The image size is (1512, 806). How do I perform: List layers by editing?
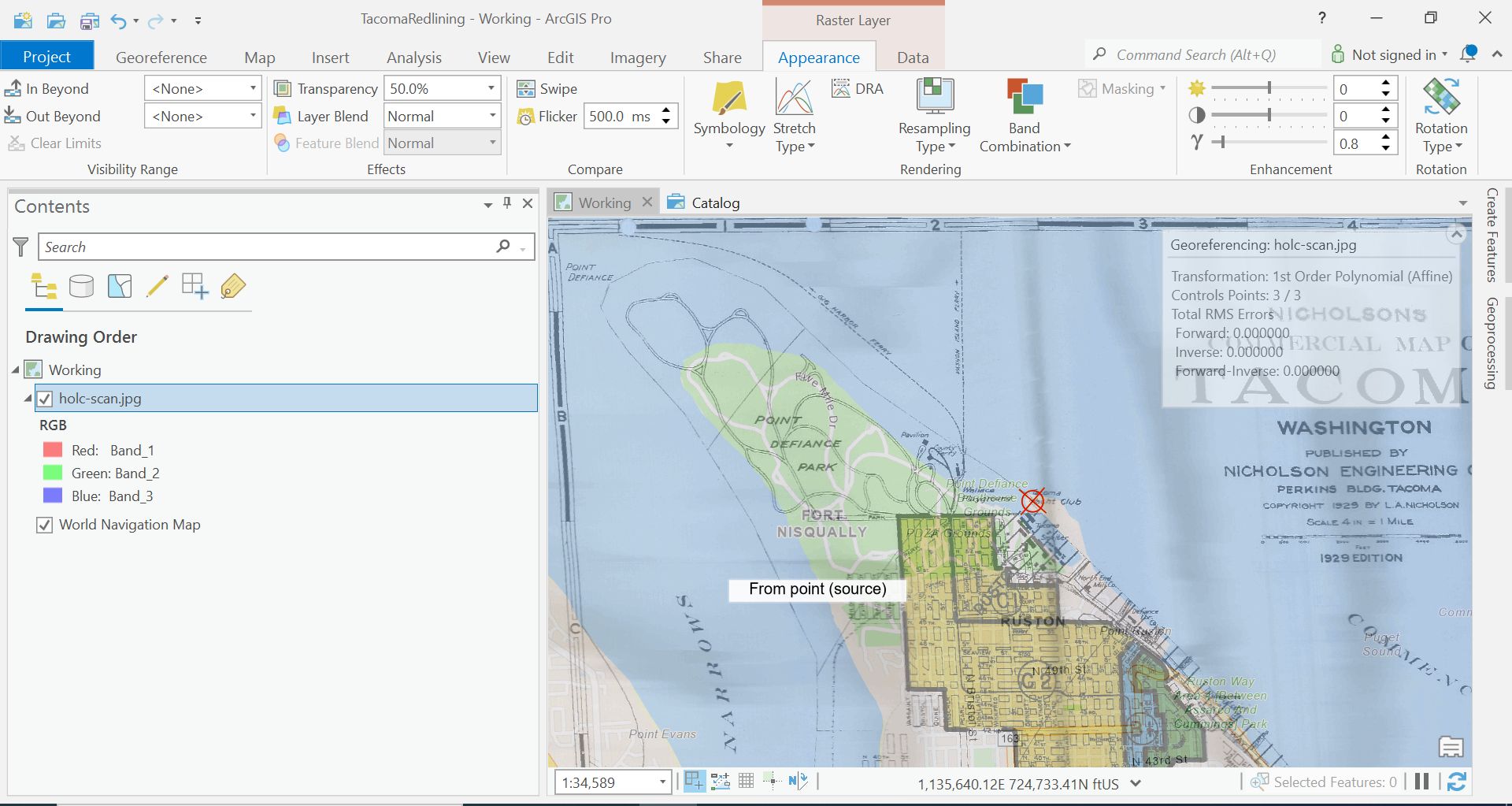[157, 286]
